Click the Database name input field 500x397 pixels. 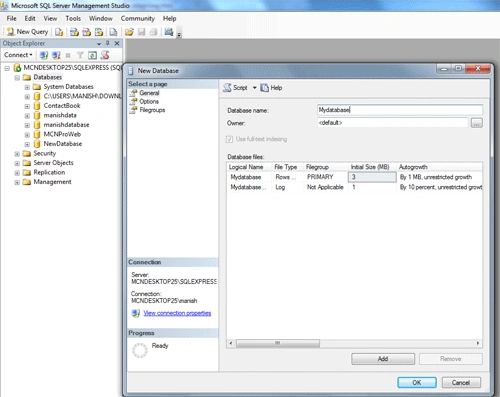click(x=400, y=110)
